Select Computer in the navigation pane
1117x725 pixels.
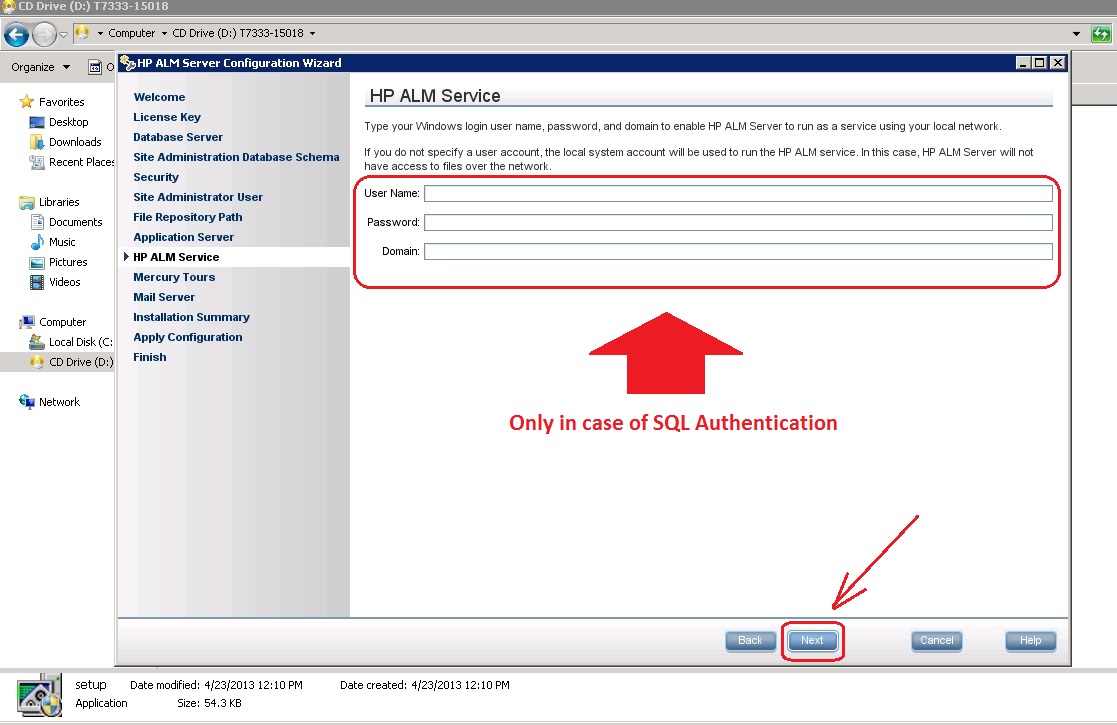pyautogui.click(x=62, y=322)
